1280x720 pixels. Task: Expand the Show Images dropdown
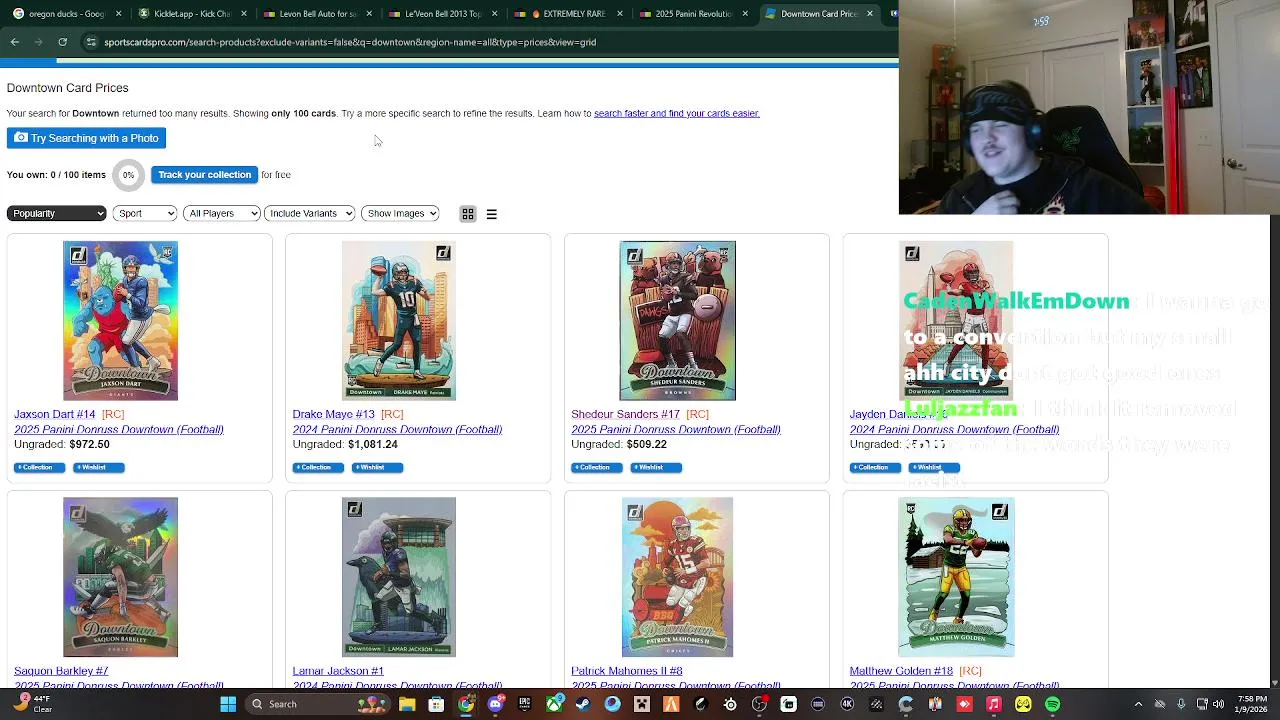pos(400,213)
